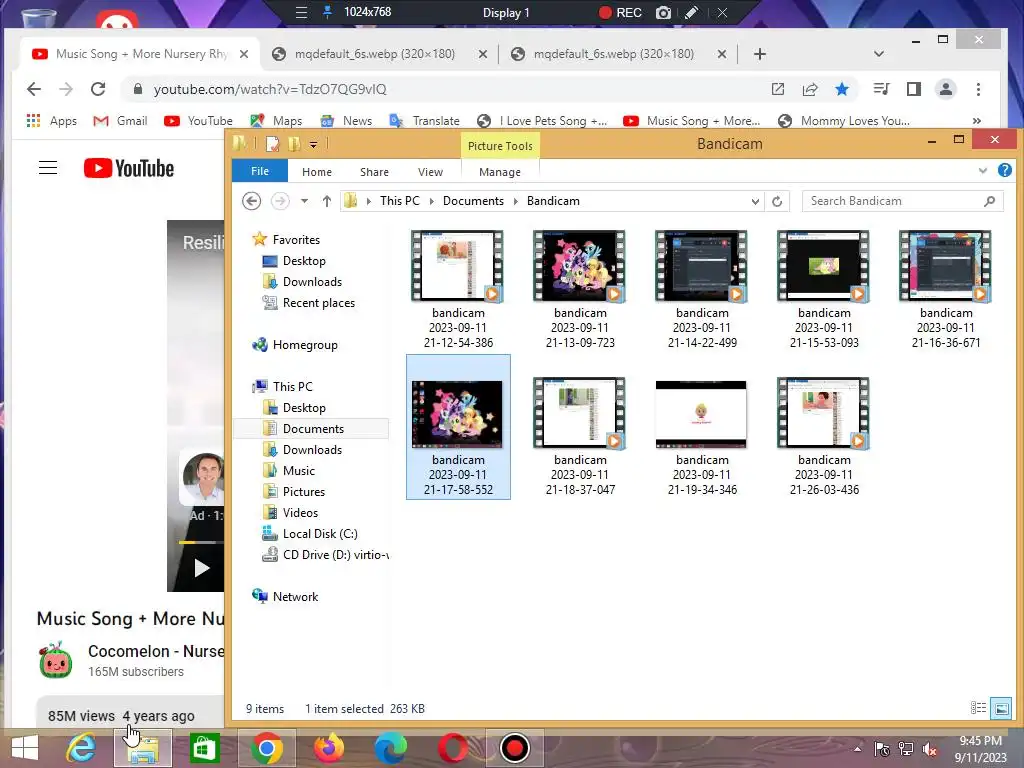Open Opera from the taskbar
The height and width of the screenshot is (768, 1024).
[x=453, y=748]
